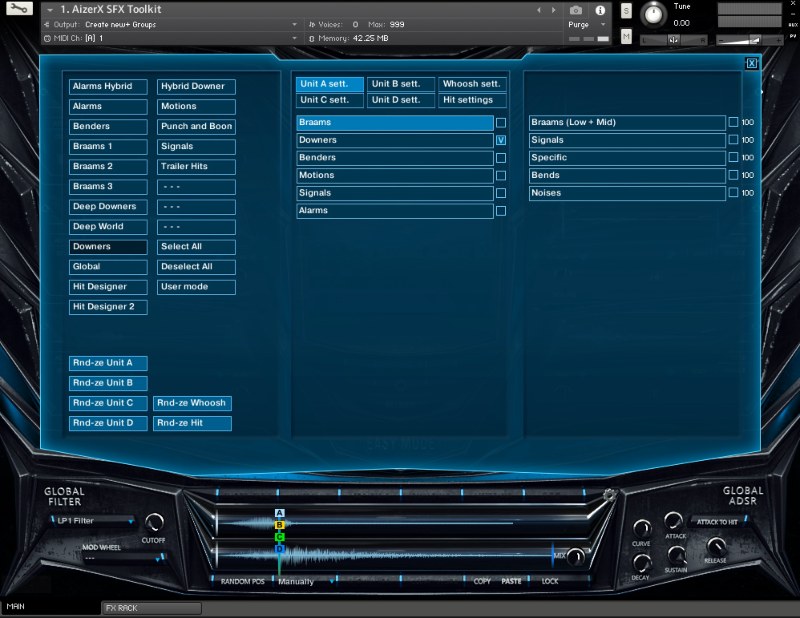Click the Rnd-ze Whoosh button
Viewport: 800px width, 618px height.
tap(192, 403)
